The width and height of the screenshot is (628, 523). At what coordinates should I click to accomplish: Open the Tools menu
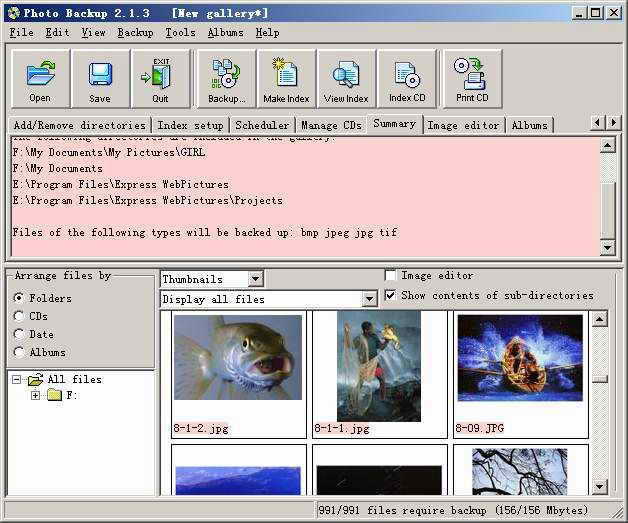pos(180,32)
